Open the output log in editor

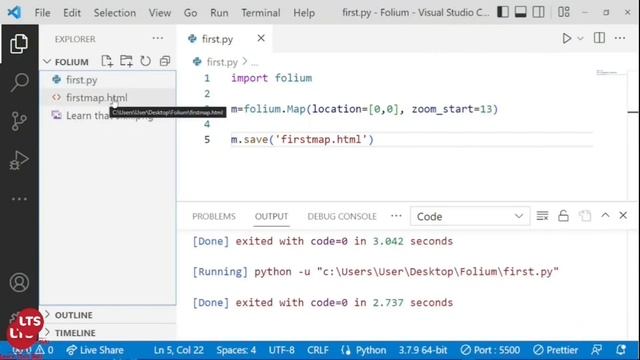click(x=584, y=216)
